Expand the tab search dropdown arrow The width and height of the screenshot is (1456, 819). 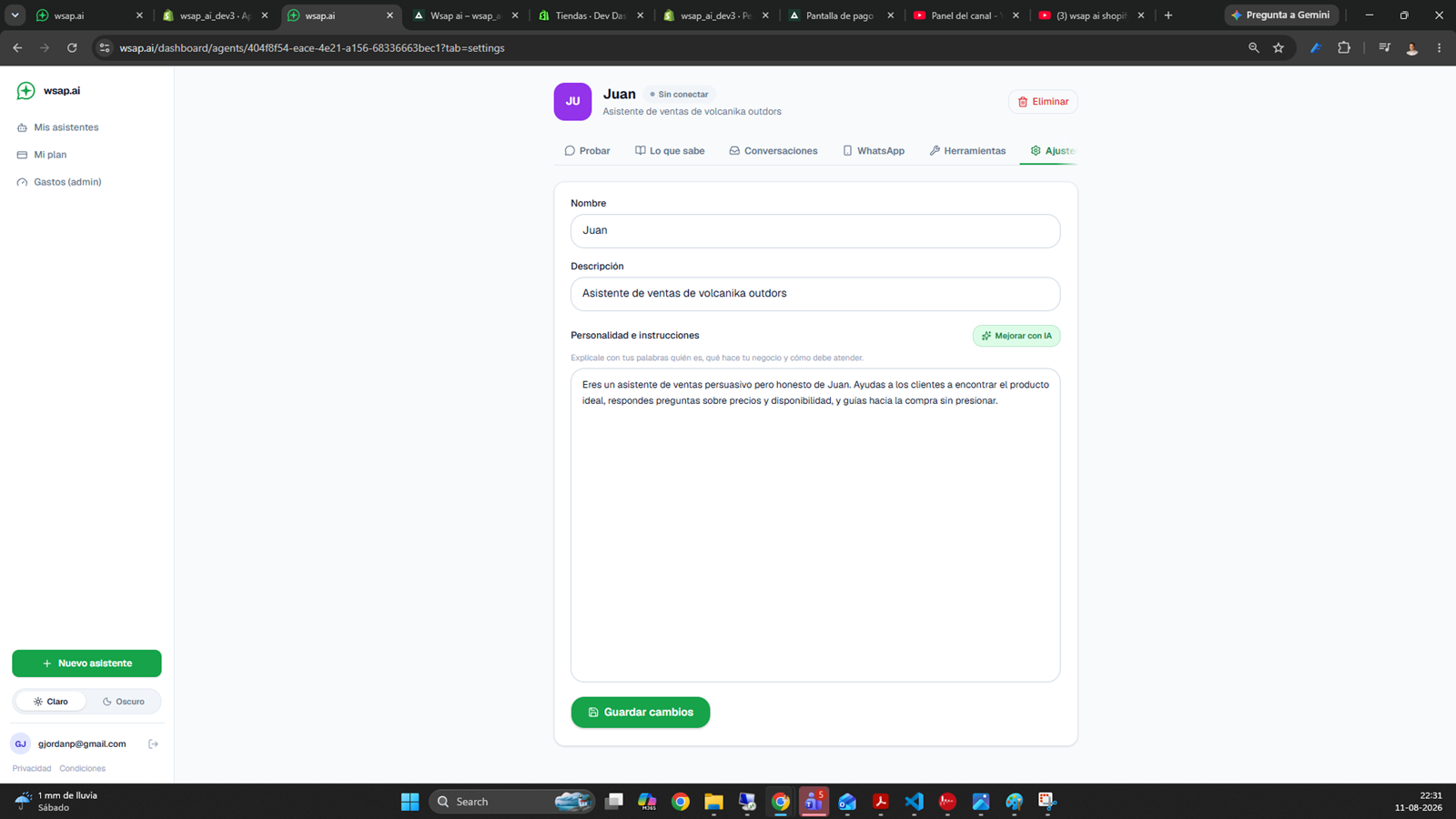click(15, 15)
